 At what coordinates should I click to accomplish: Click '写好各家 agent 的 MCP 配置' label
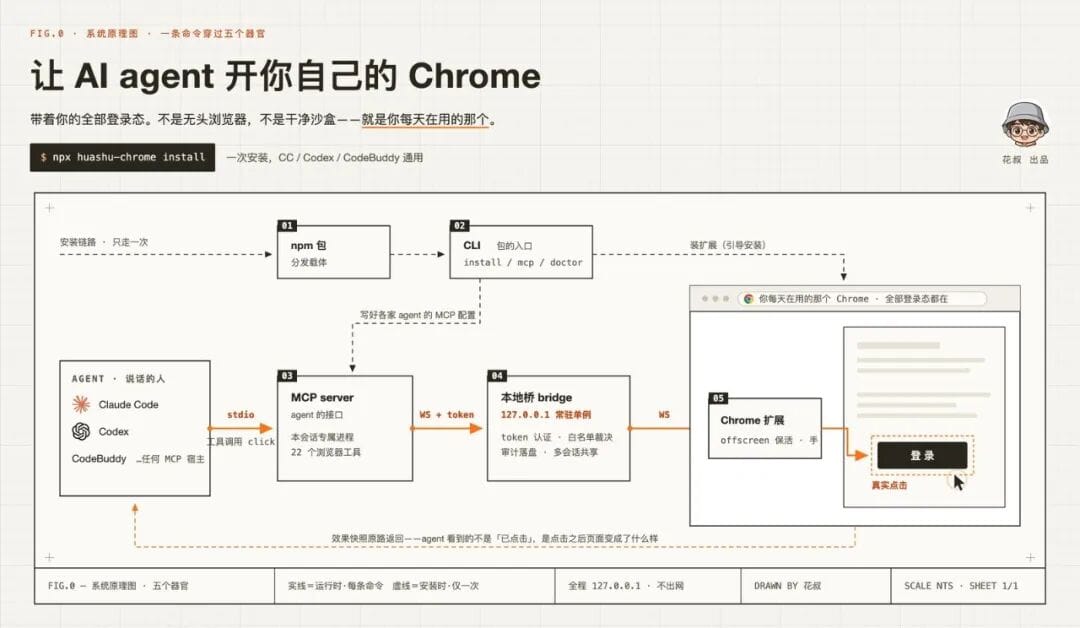click(417, 315)
